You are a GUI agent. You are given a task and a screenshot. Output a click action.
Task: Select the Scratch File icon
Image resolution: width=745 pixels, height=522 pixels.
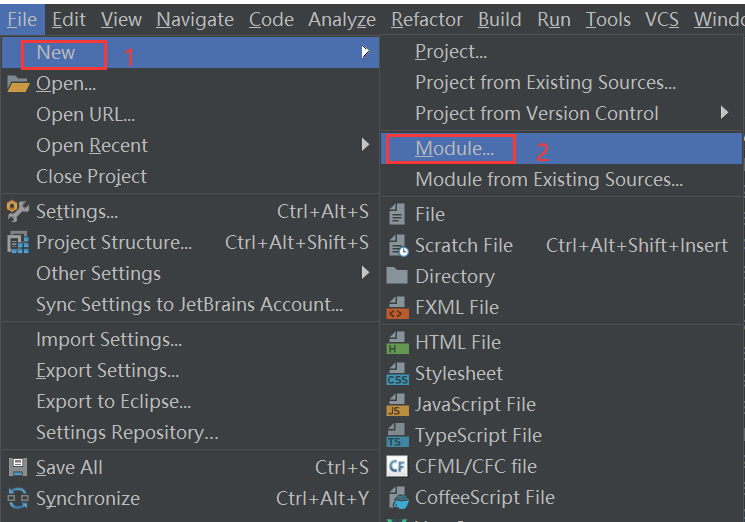(398, 246)
